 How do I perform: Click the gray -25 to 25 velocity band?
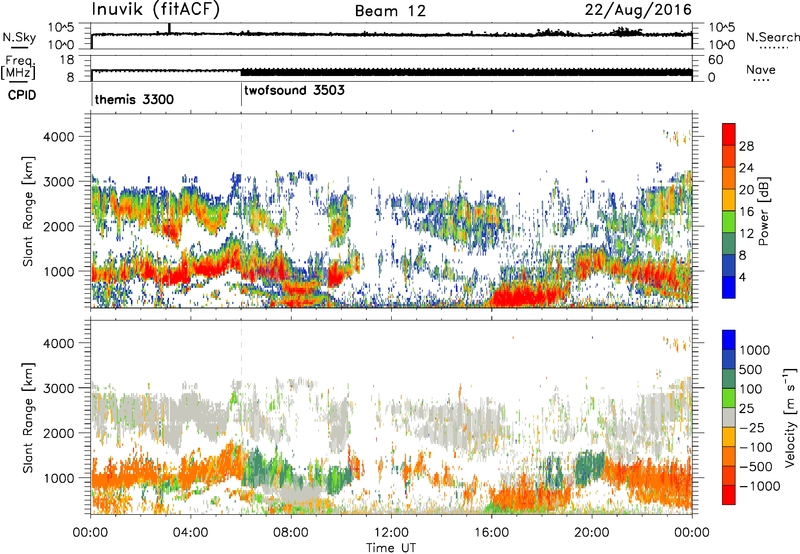tap(729, 417)
